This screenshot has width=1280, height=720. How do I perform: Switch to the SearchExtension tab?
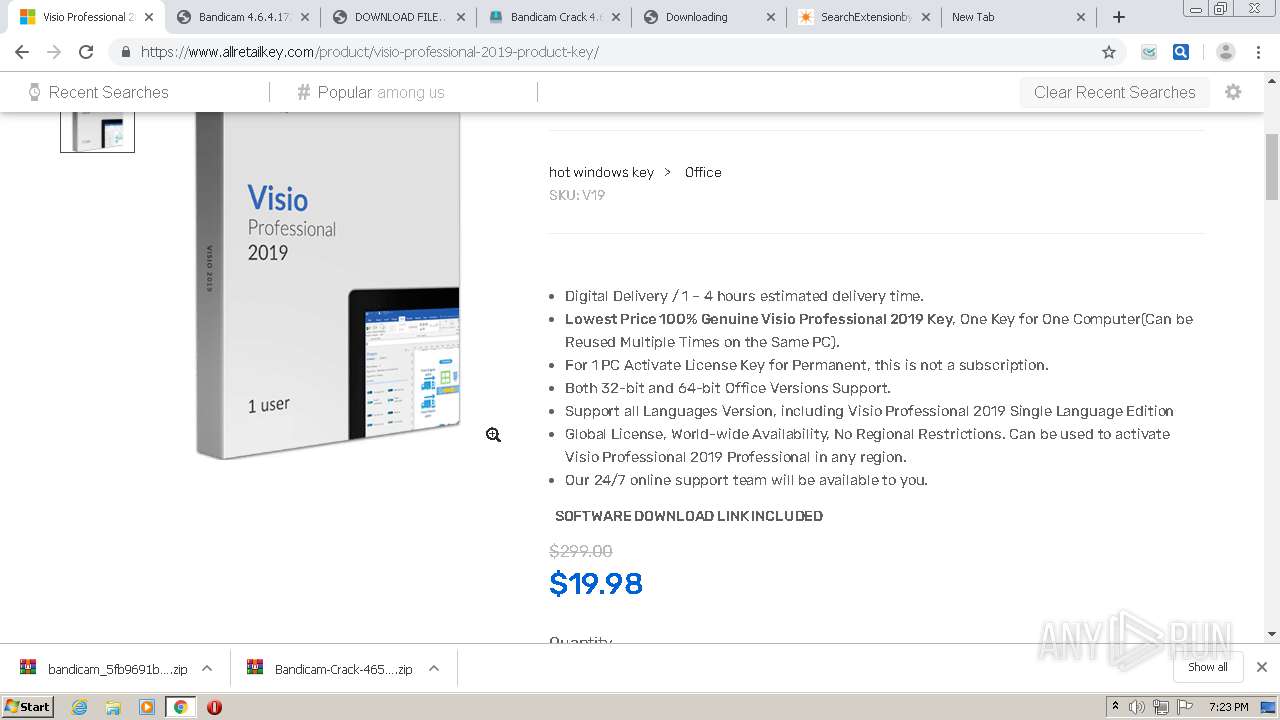tap(863, 17)
